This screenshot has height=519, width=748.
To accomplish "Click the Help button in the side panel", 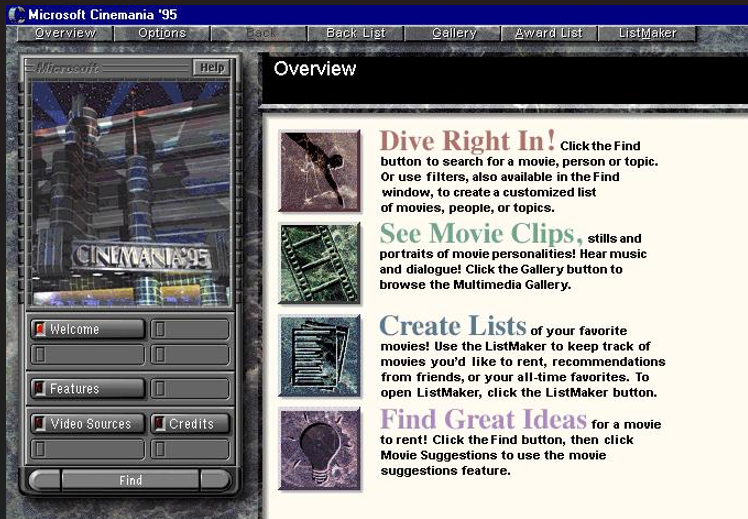I will pos(212,68).
